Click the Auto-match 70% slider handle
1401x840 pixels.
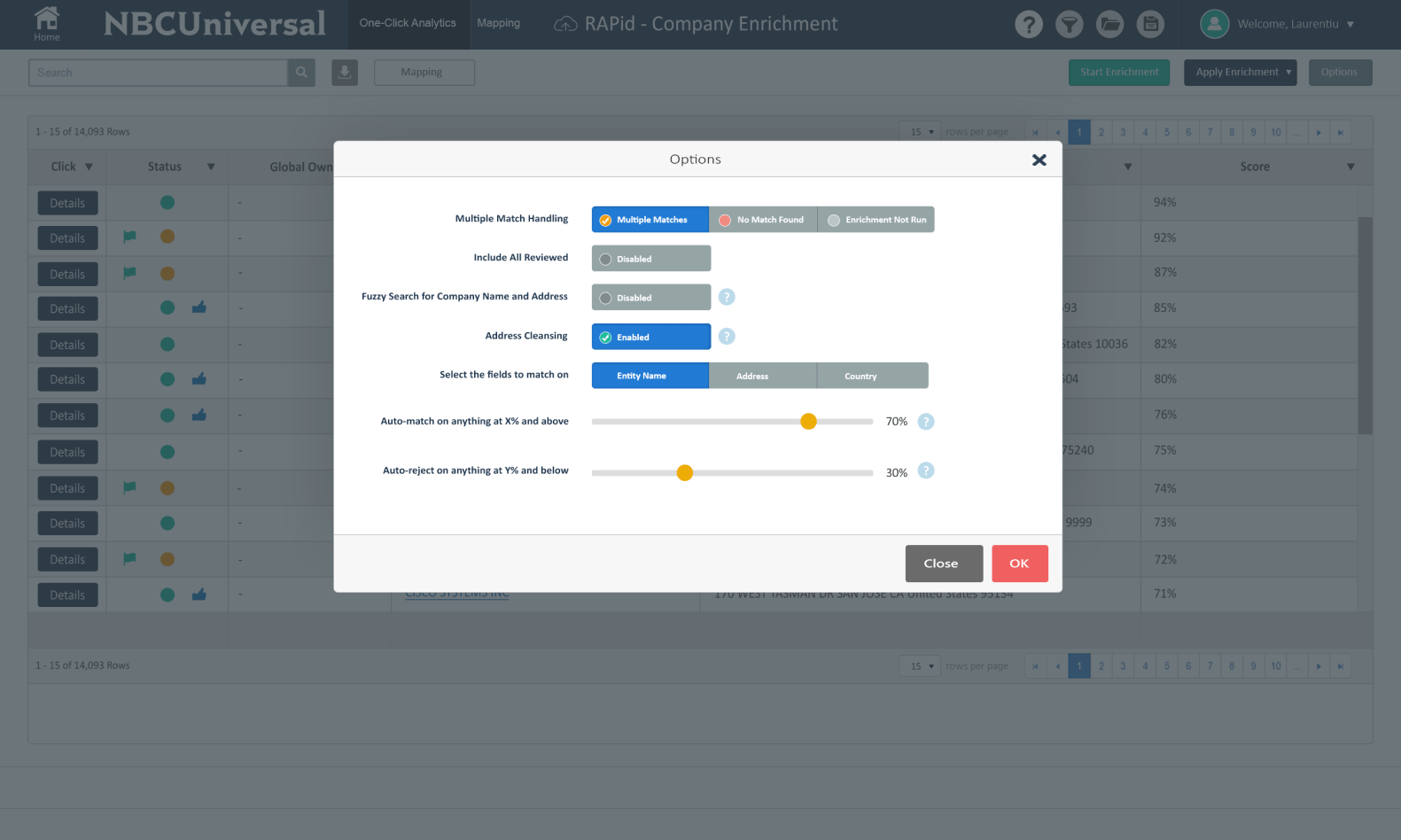tap(808, 422)
